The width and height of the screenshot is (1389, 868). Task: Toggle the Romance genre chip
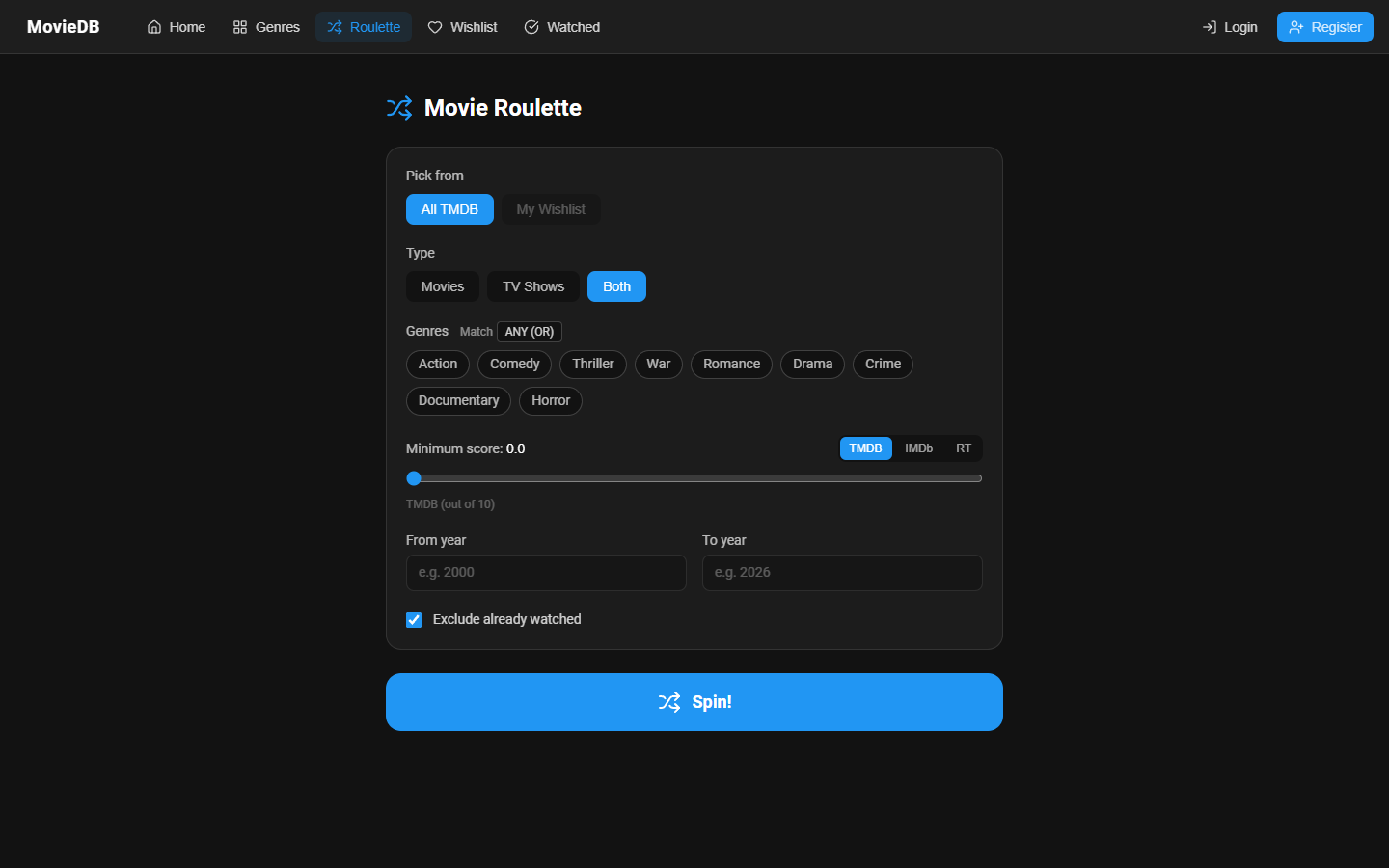pos(731,365)
